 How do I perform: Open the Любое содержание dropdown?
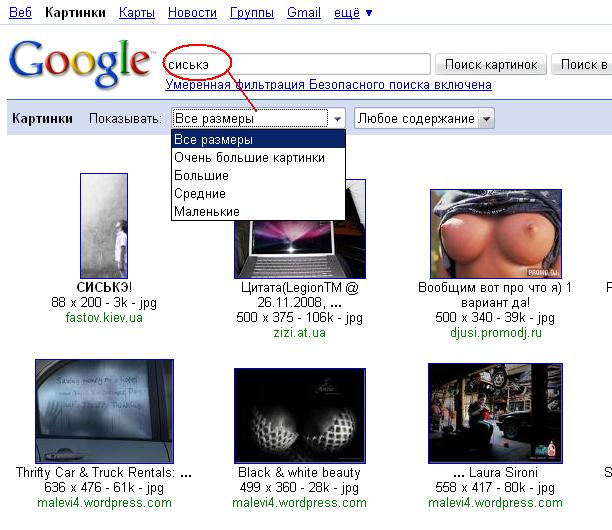point(424,118)
